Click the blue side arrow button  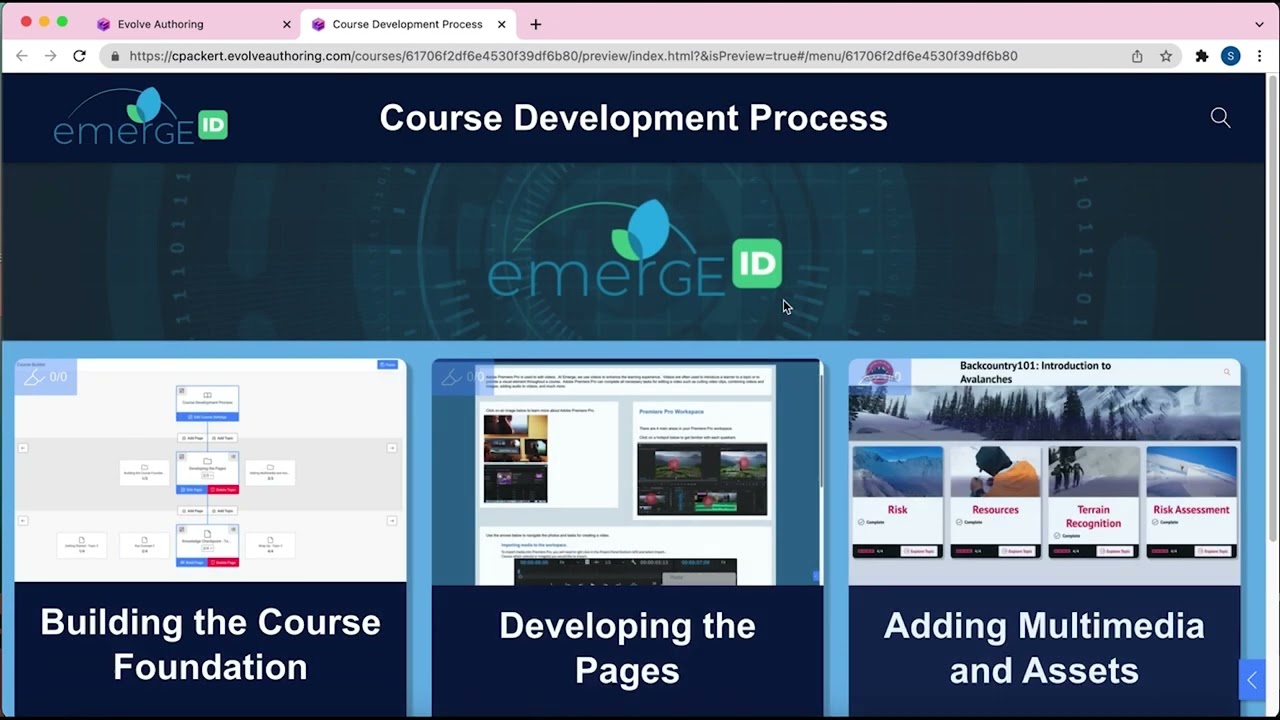click(x=1252, y=680)
